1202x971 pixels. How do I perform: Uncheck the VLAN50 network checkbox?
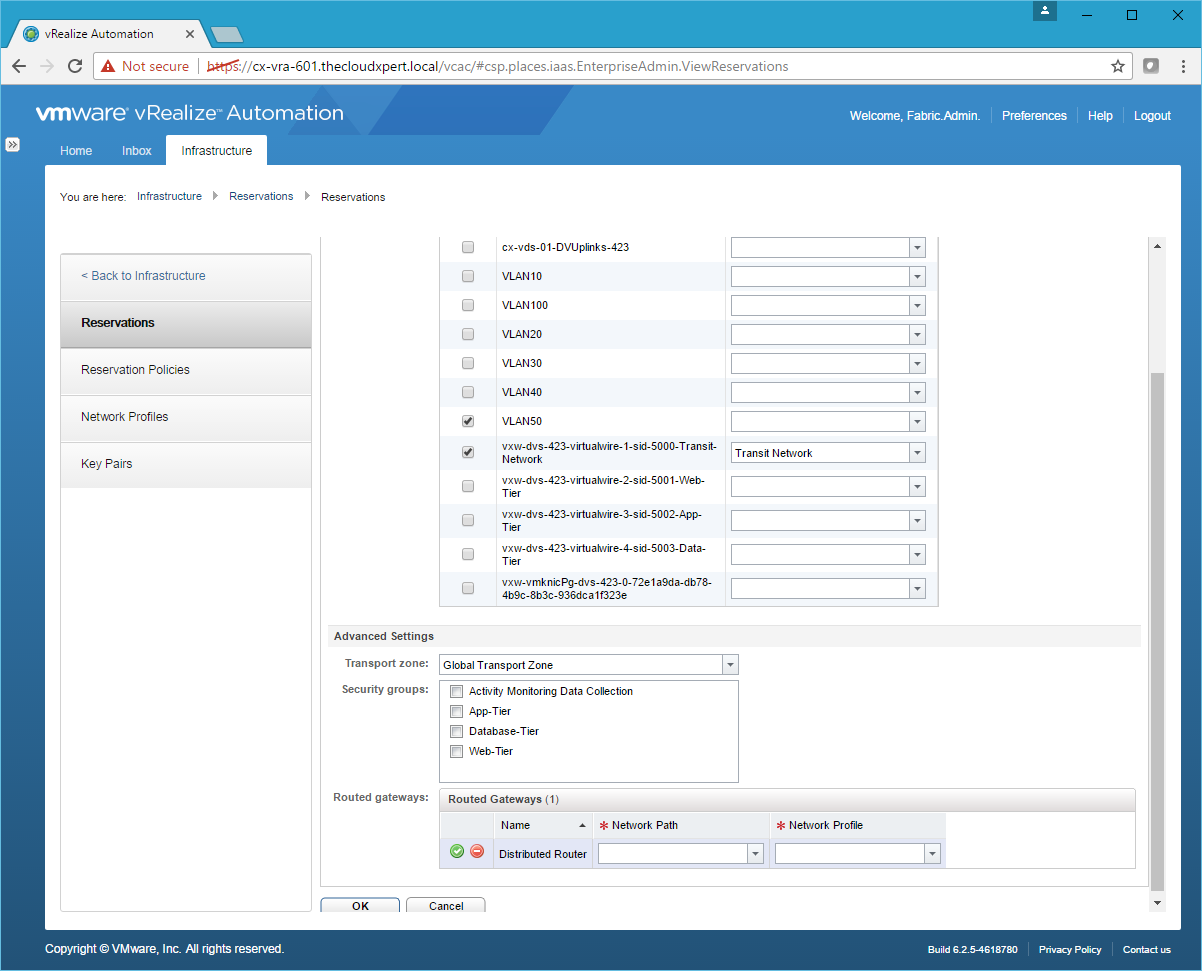click(x=467, y=421)
